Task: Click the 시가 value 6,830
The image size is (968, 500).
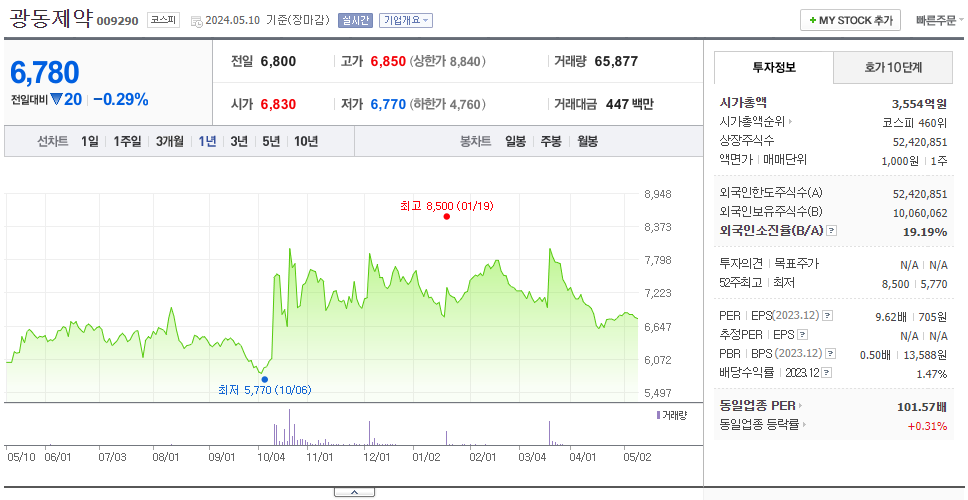Action: (278, 104)
